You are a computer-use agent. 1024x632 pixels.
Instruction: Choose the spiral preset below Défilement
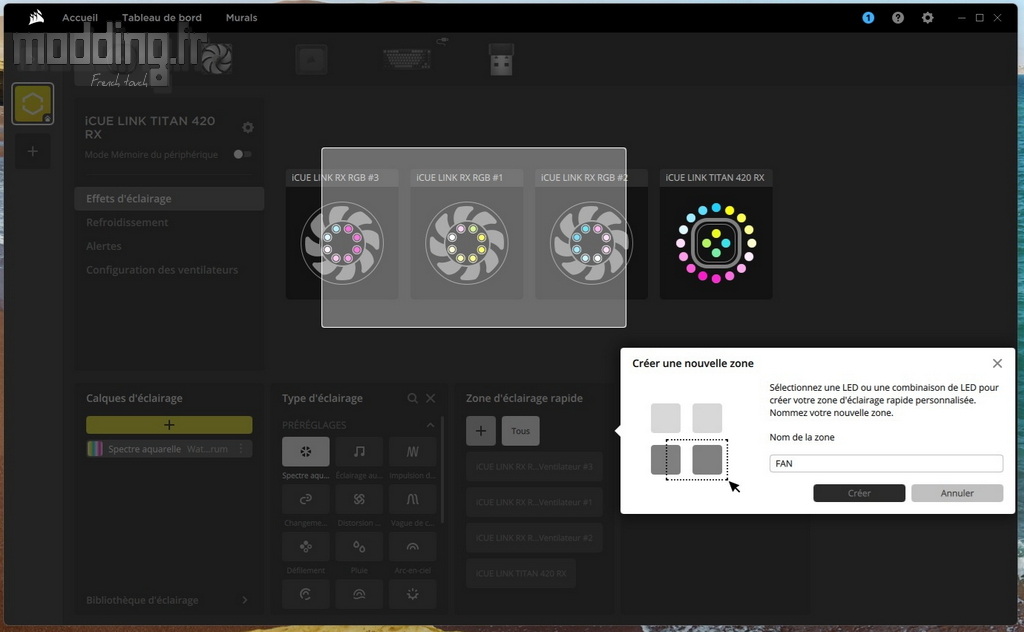tap(306, 594)
